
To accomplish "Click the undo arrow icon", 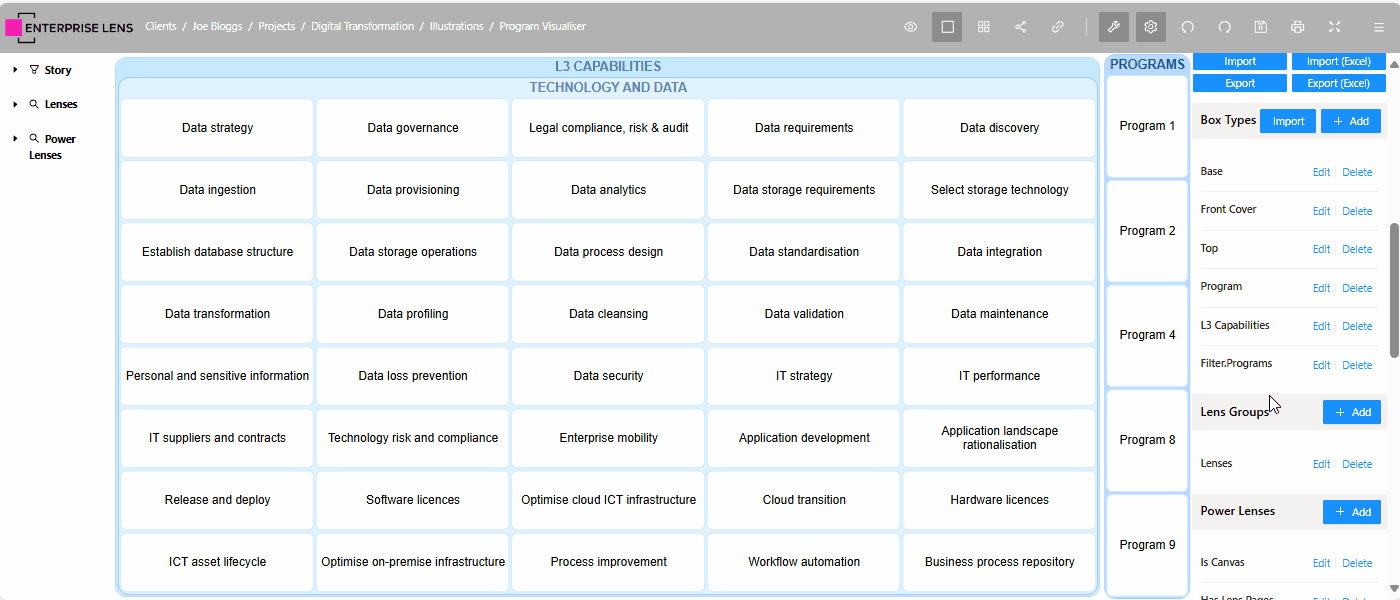I will click(x=1188, y=27).
